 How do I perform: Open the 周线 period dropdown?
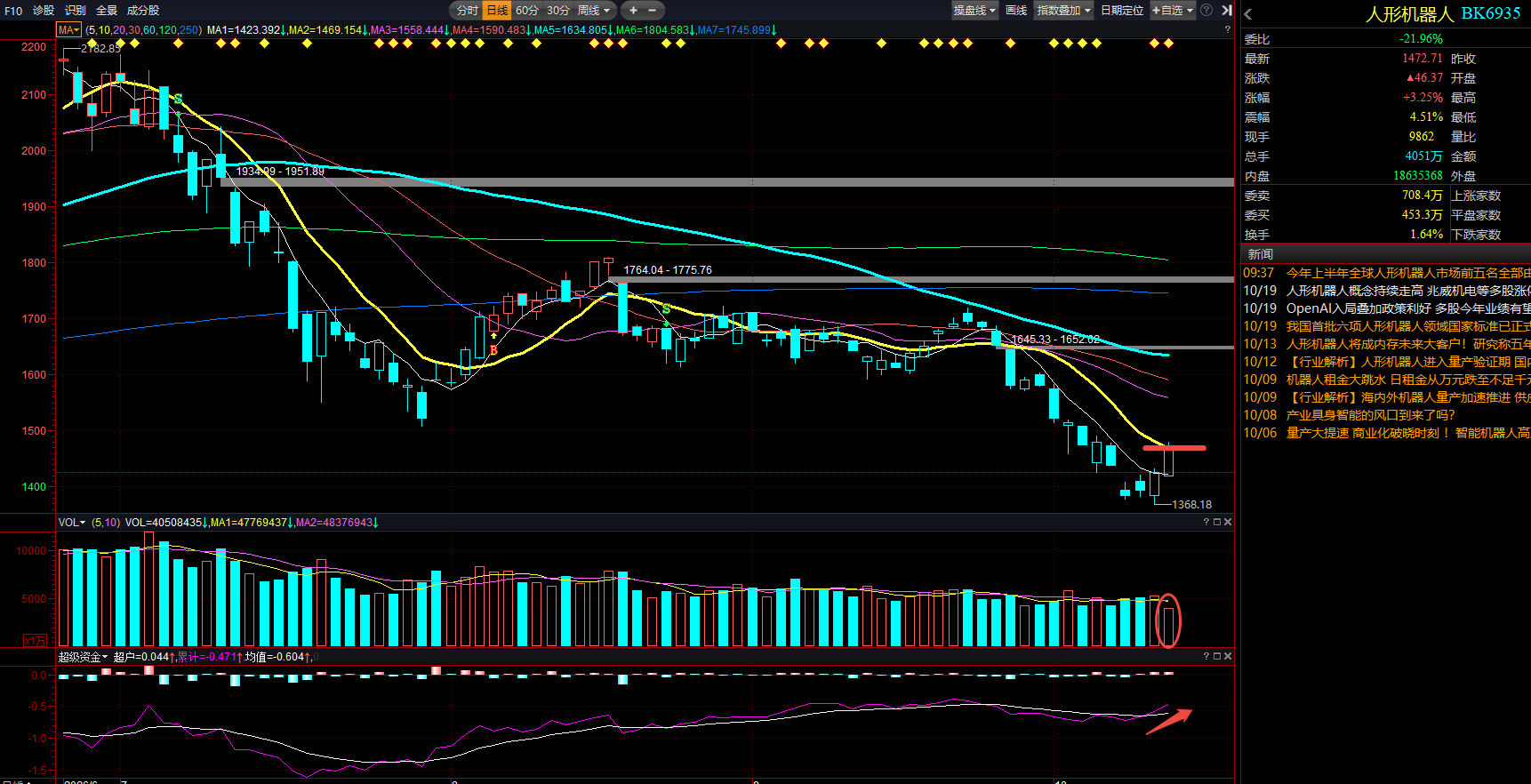point(594,11)
